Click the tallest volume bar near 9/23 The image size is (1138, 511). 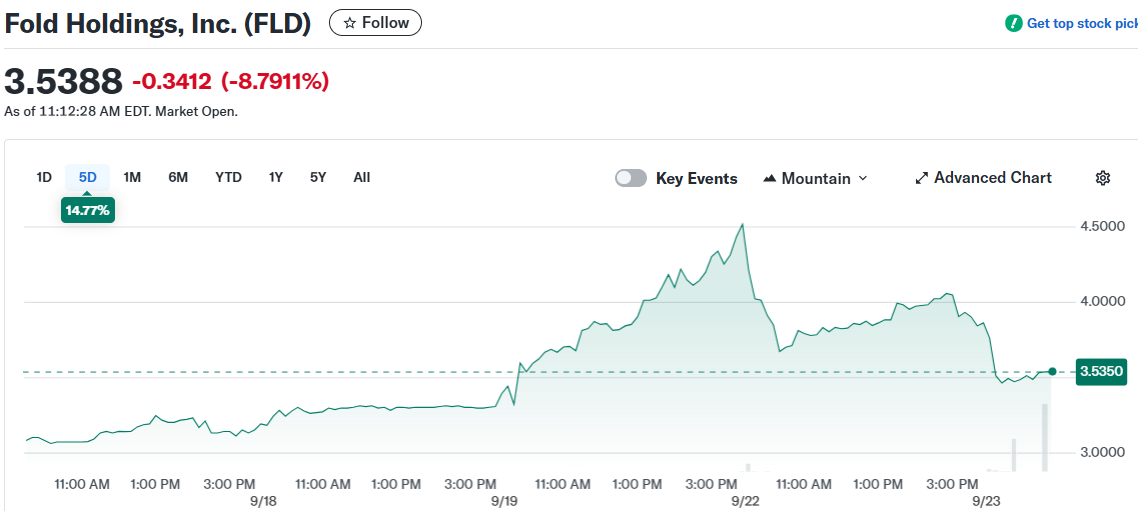[1046, 438]
